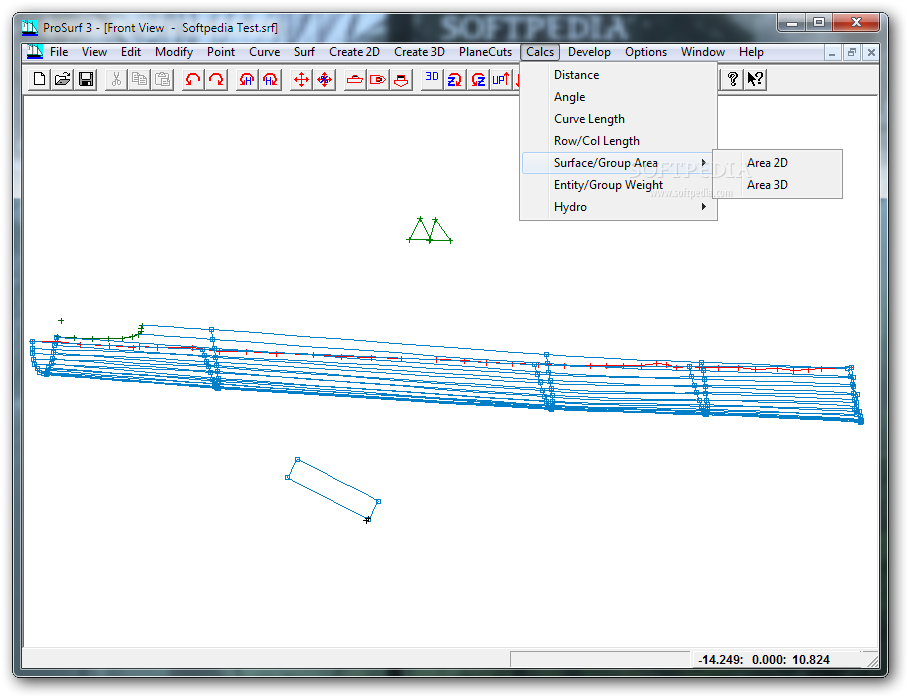Choose Distance from the Calcs menu

(619, 75)
